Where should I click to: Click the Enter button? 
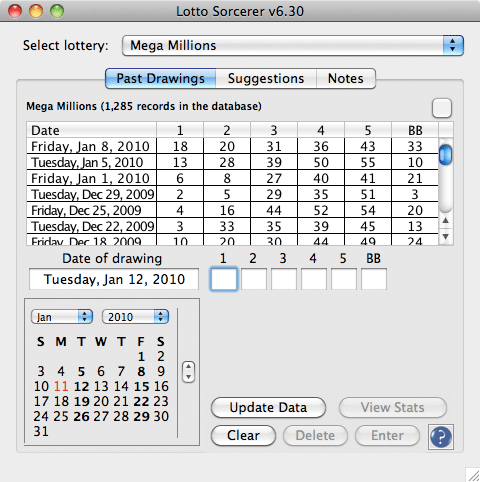[387, 435]
